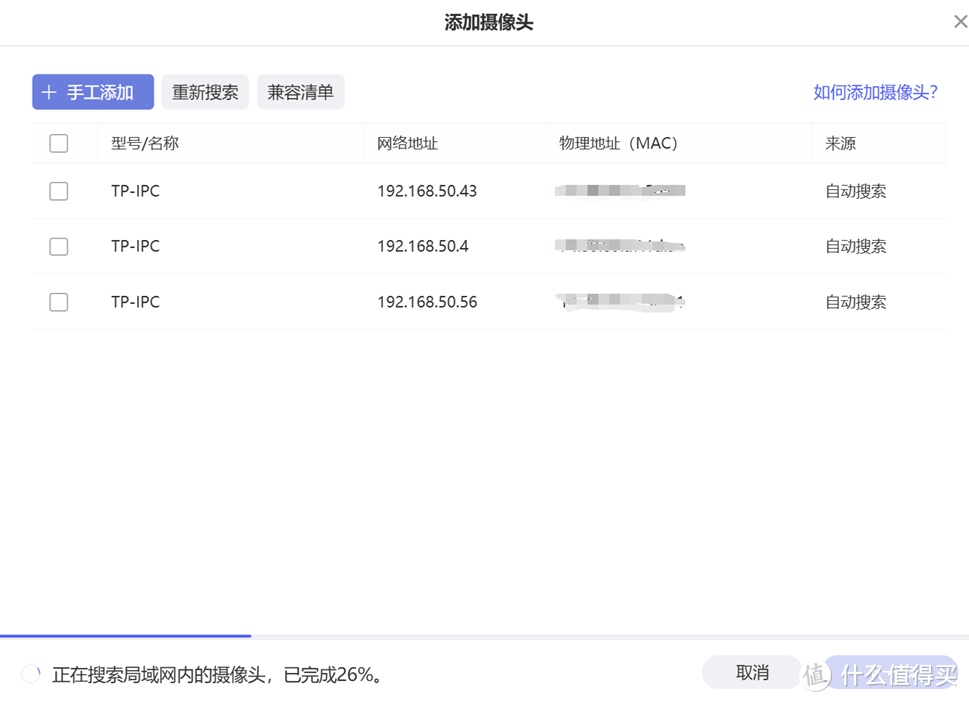This screenshot has width=969, height=702.
Task: Close the 添加摄像头 dialog with the X
Action: (959, 20)
